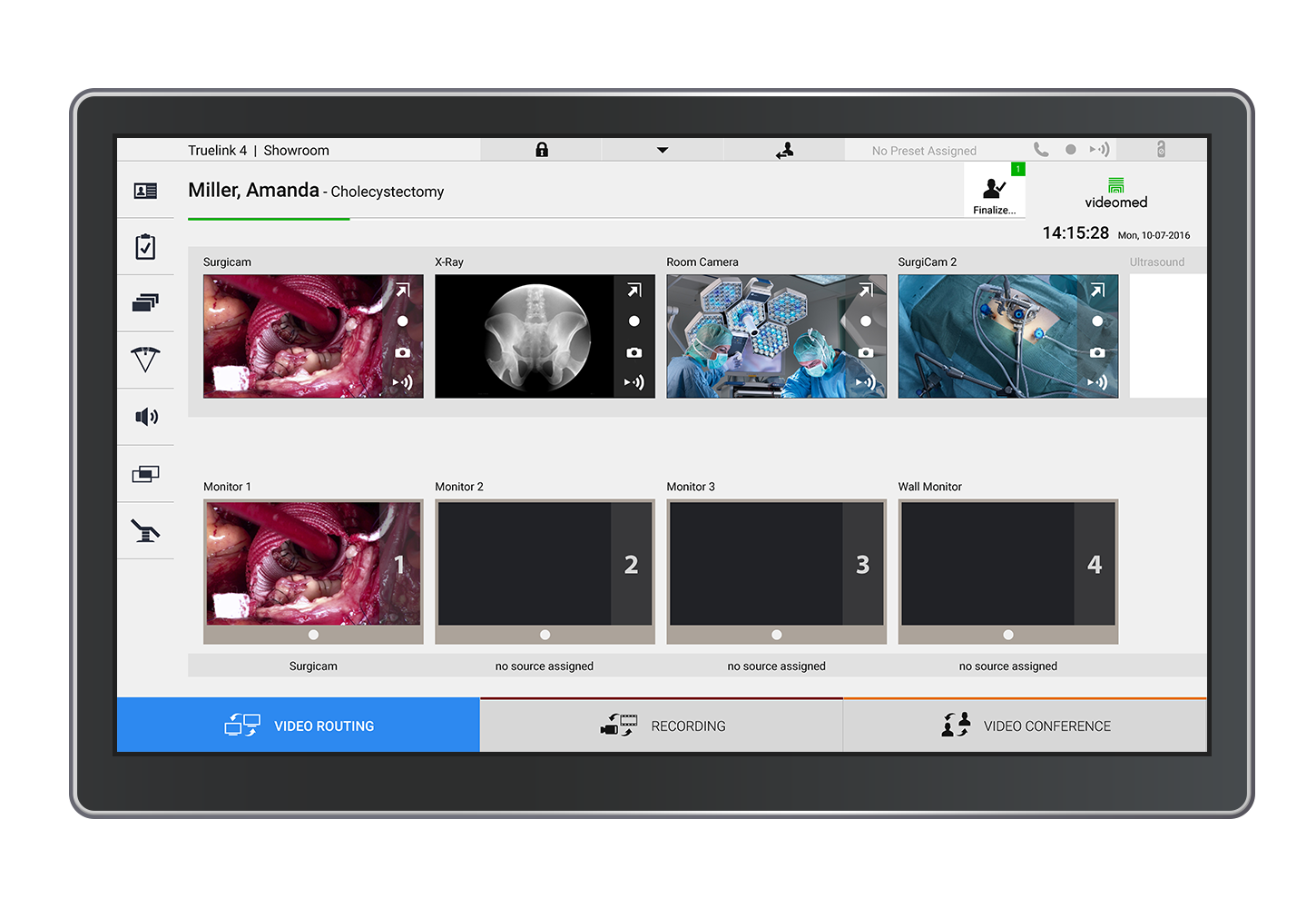Screen dimensions: 1316x908
Task: Expand Surgicam source to fullscreen
Action: (x=403, y=291)
